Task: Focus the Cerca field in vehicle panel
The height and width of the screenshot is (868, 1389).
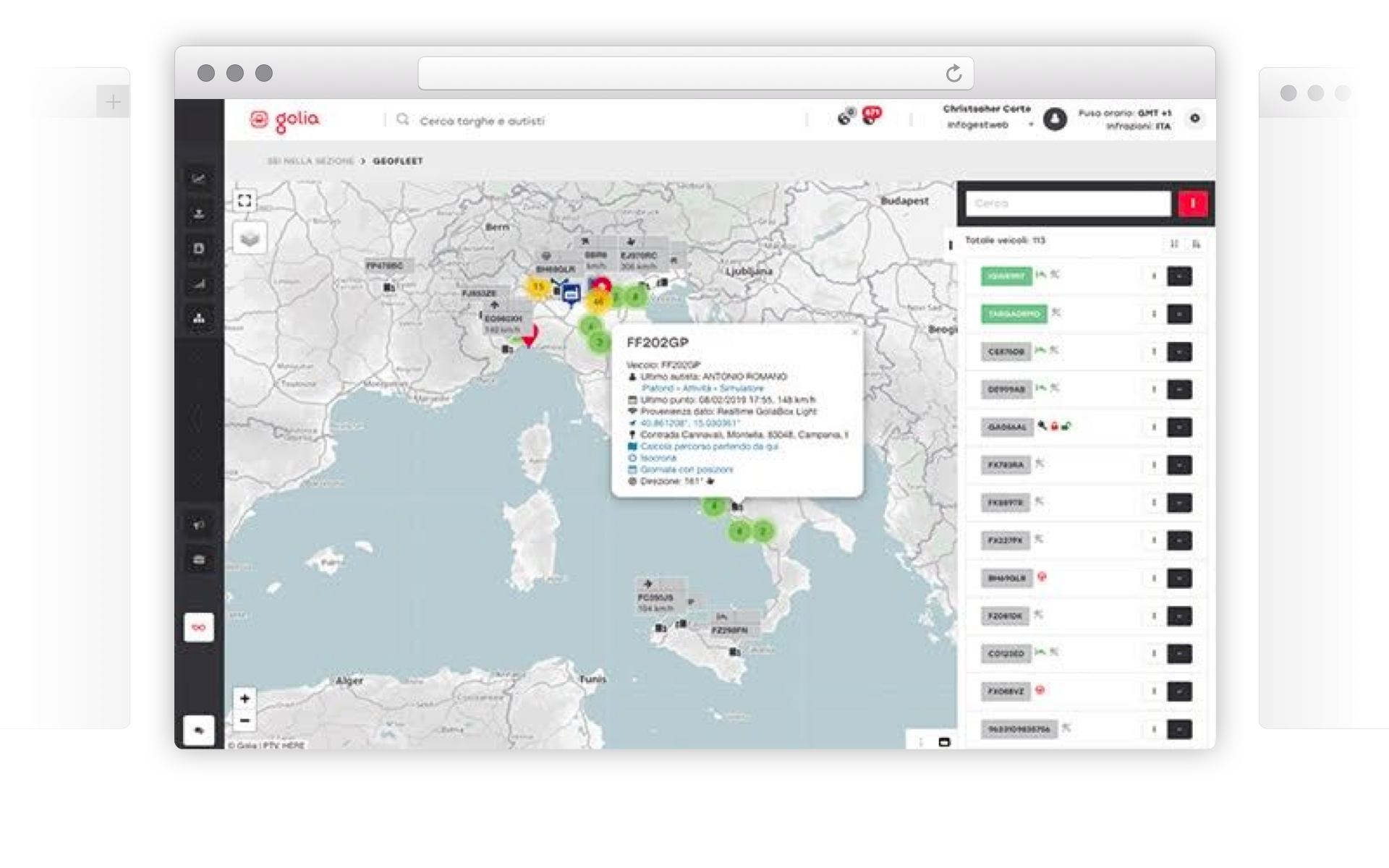Action: point(1068,203)
